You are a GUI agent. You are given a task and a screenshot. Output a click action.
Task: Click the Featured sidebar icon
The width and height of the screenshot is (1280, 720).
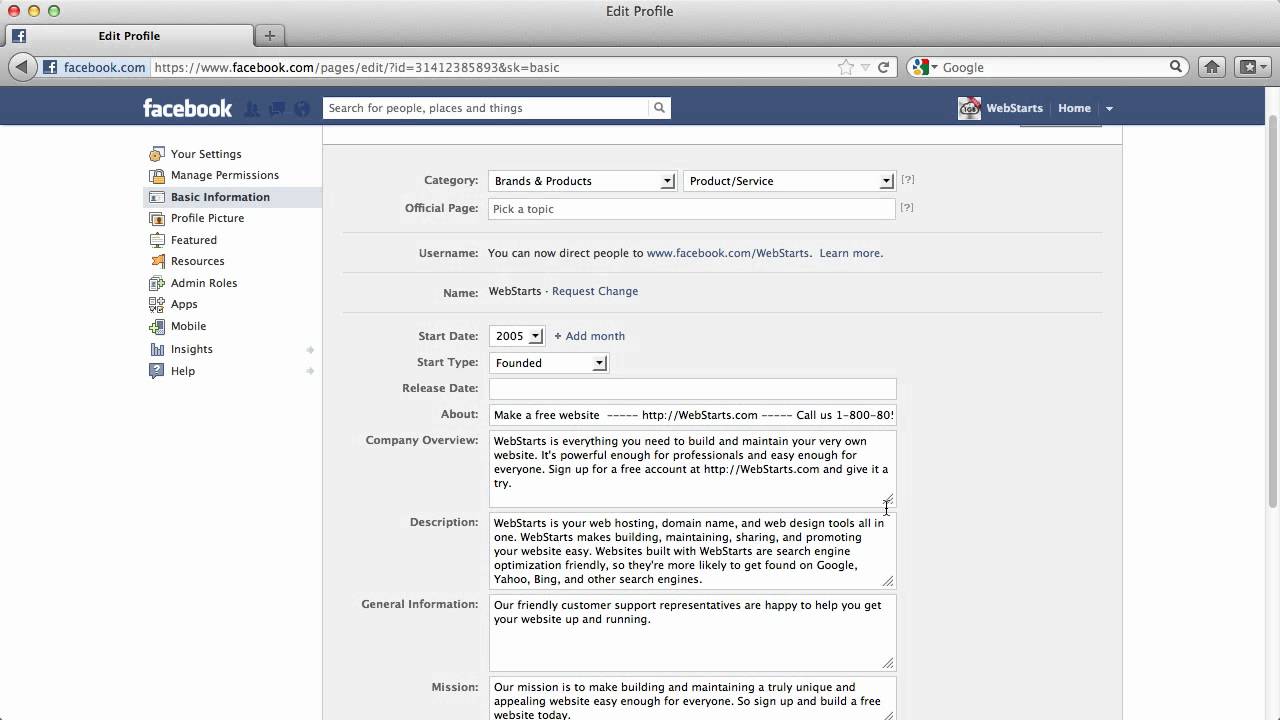coord(157,240)
